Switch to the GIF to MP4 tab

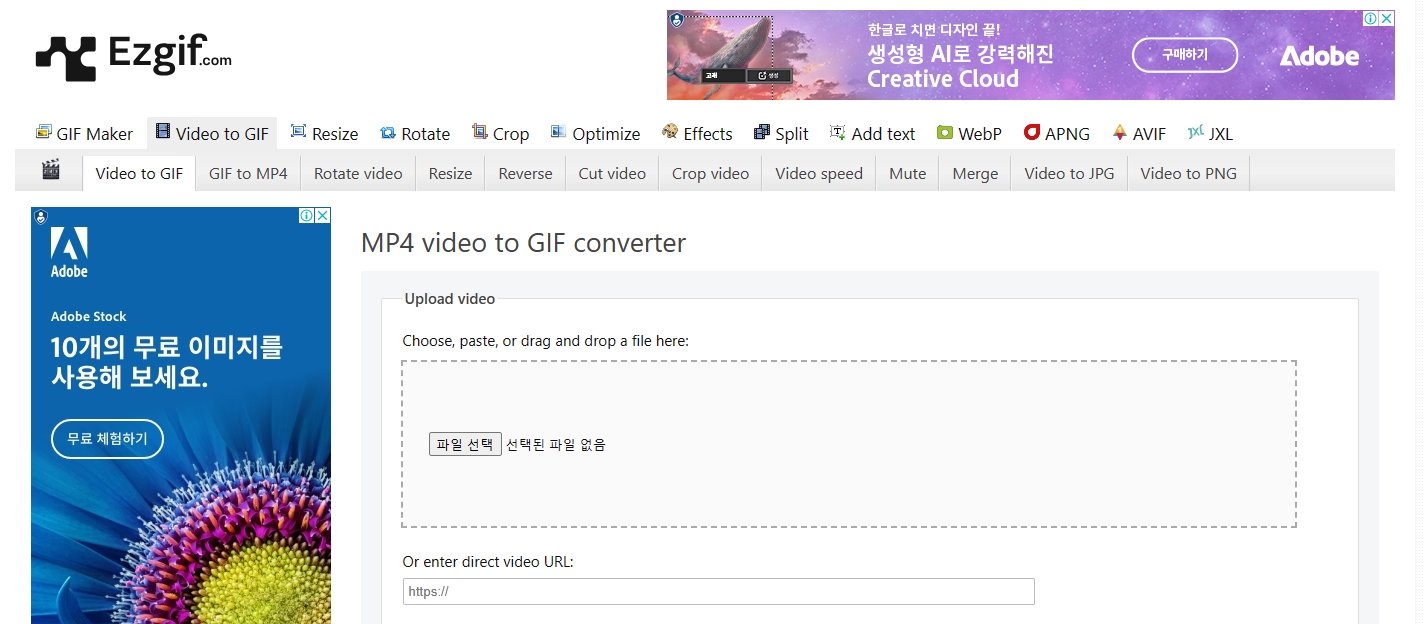248,173
